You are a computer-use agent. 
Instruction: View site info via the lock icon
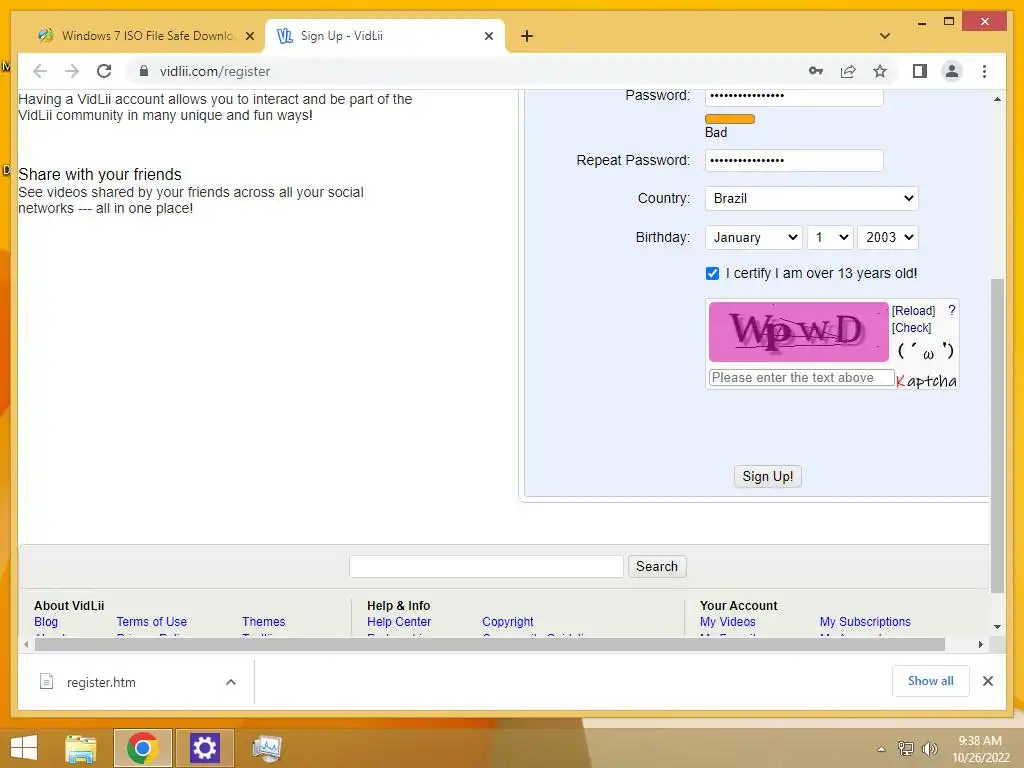tap(144, 71)
